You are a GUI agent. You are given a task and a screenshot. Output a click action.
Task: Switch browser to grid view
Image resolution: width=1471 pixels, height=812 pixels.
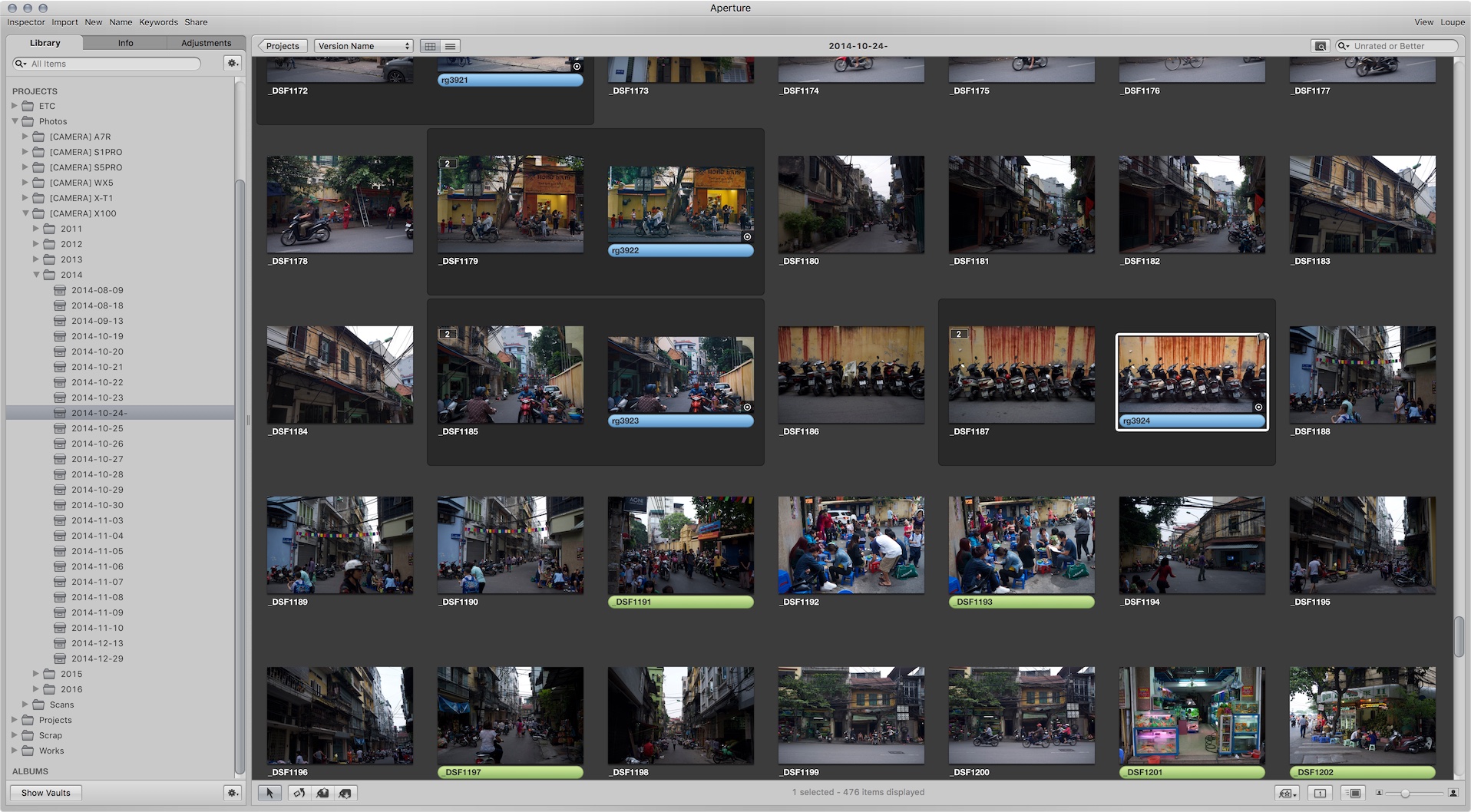coord(431,46)
